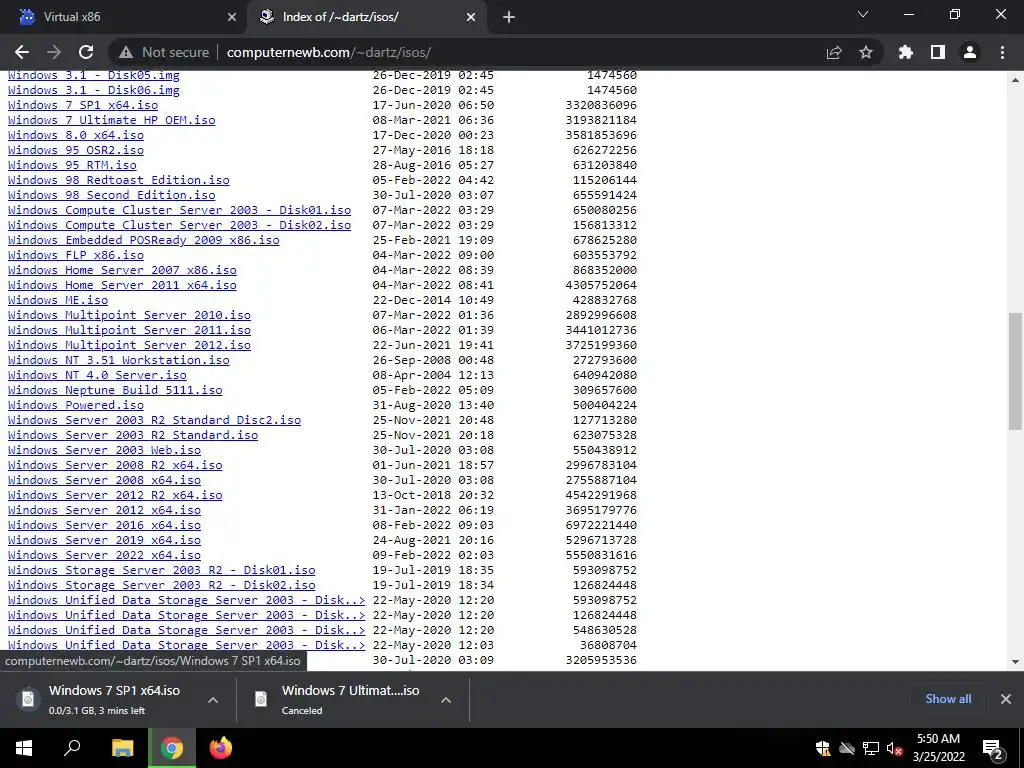Switch to the Virtual x86 tab
1024x768 pixels.
124,17
